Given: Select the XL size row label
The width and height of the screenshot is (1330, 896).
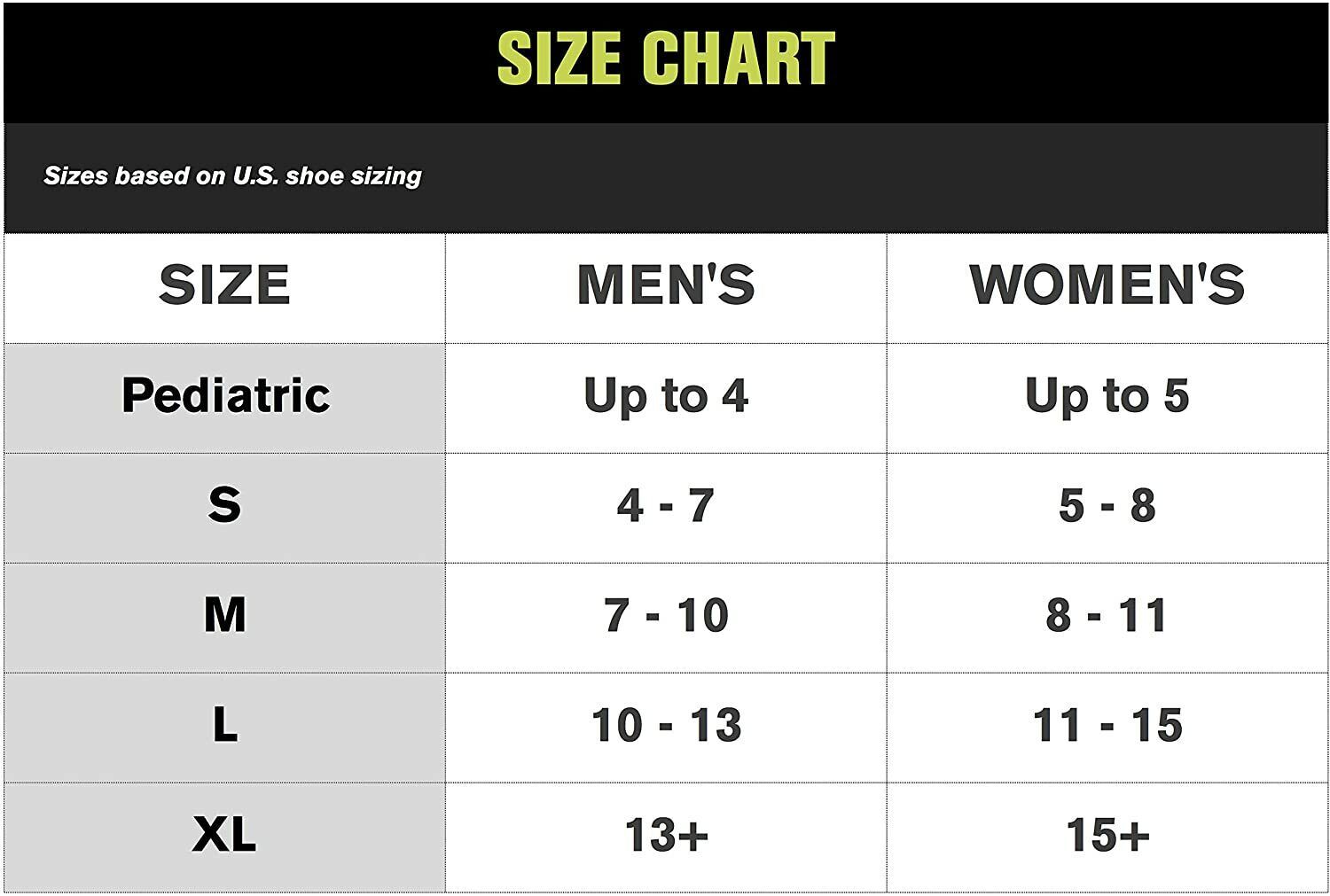Looking at the screenshot, I should click(x=224, y=835).
